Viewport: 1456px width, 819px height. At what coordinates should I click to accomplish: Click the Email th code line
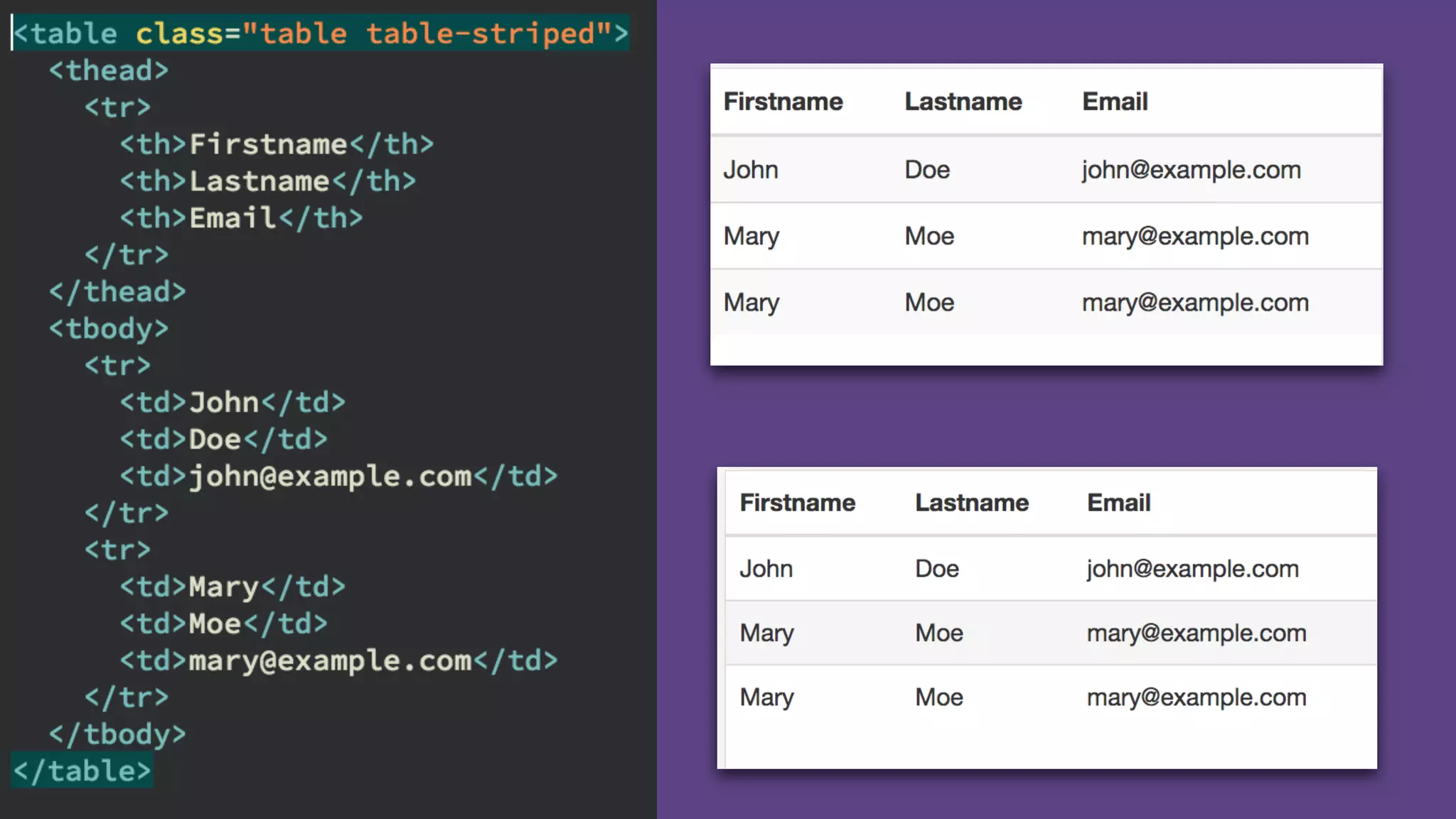click(241, 218)
